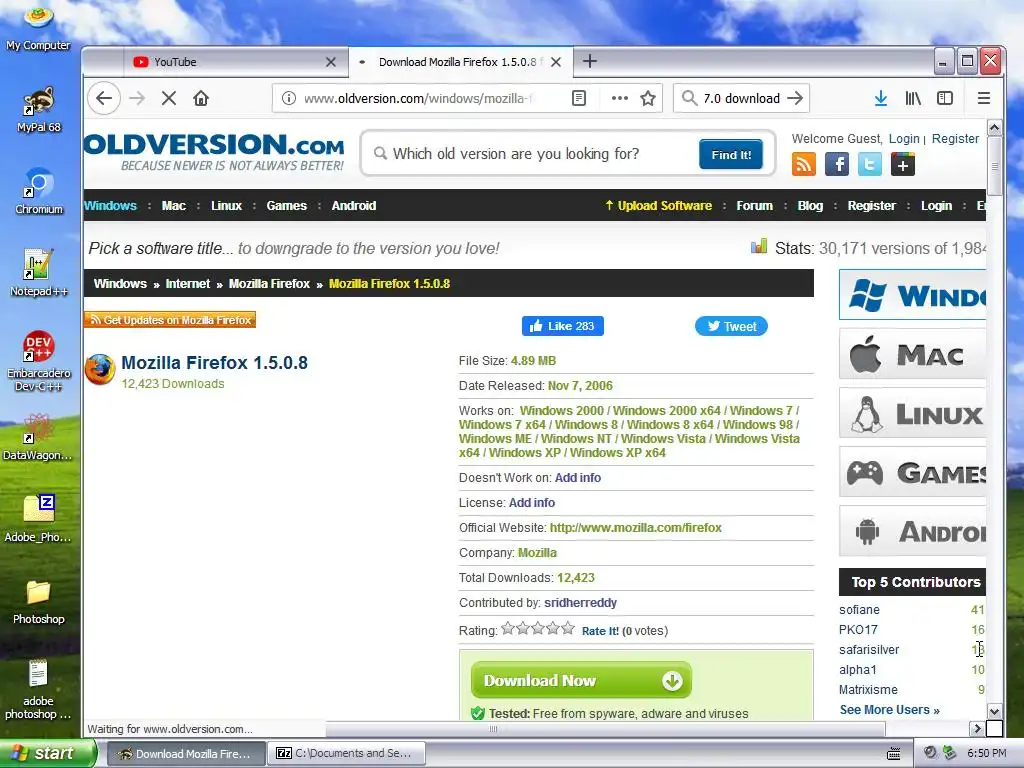Image resolution: width=1024 pixels, height=768 pixels.
Task: Open the Forum nav link
Action: pos(754,206)
